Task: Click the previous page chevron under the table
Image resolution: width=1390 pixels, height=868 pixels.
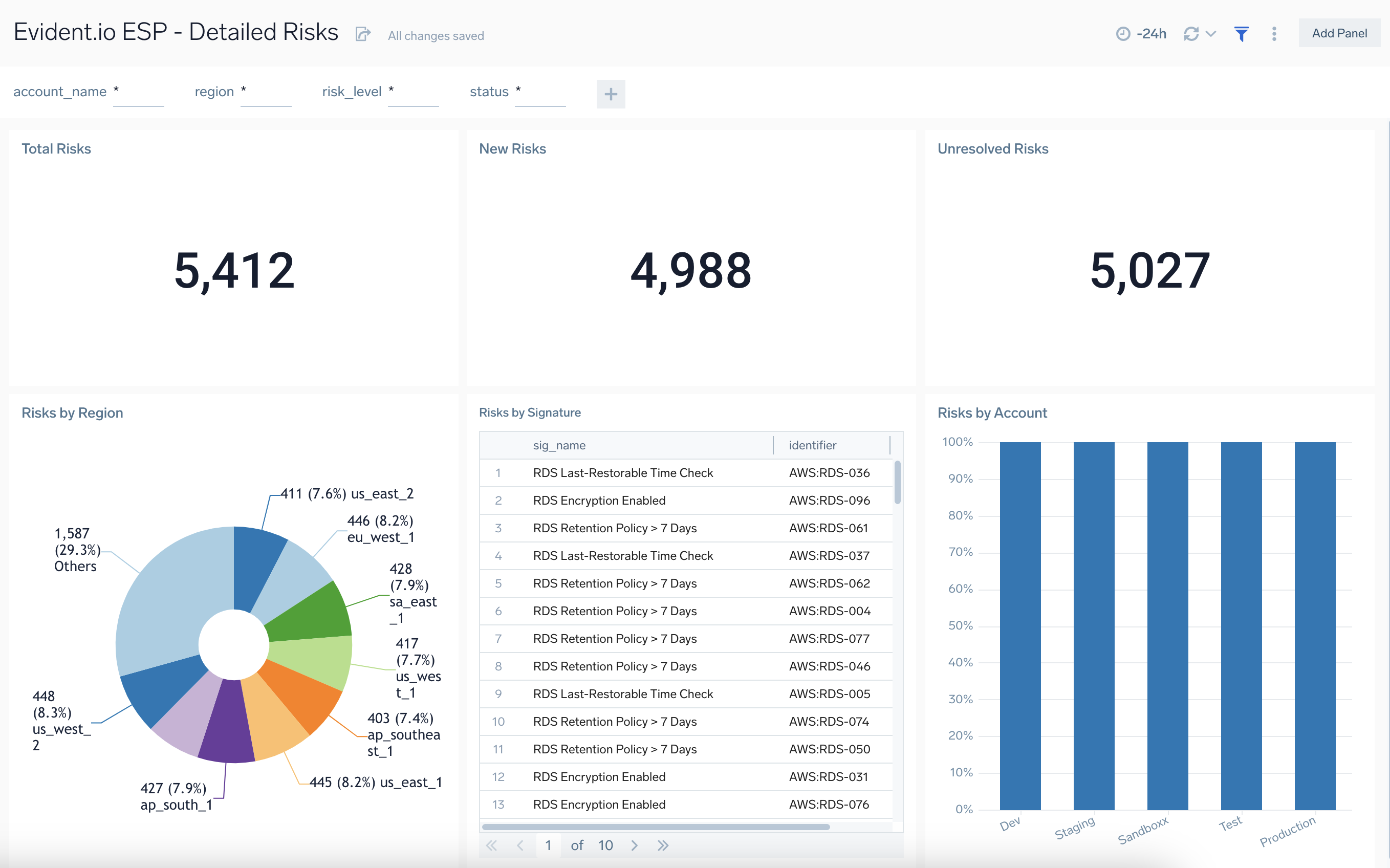Action: click(x=520, y=845)
